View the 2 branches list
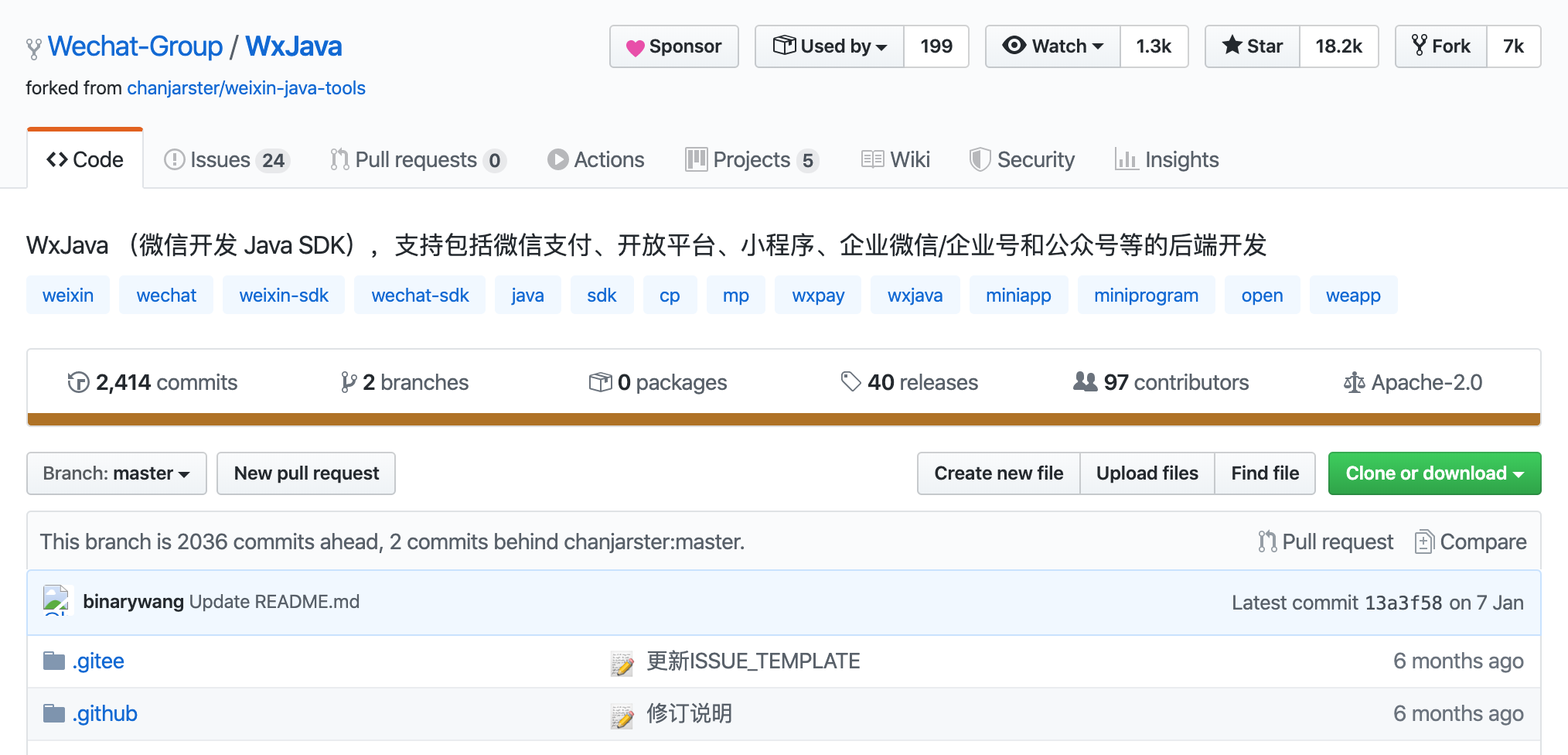Screen dimensions: 1568x755 point(404,382)
